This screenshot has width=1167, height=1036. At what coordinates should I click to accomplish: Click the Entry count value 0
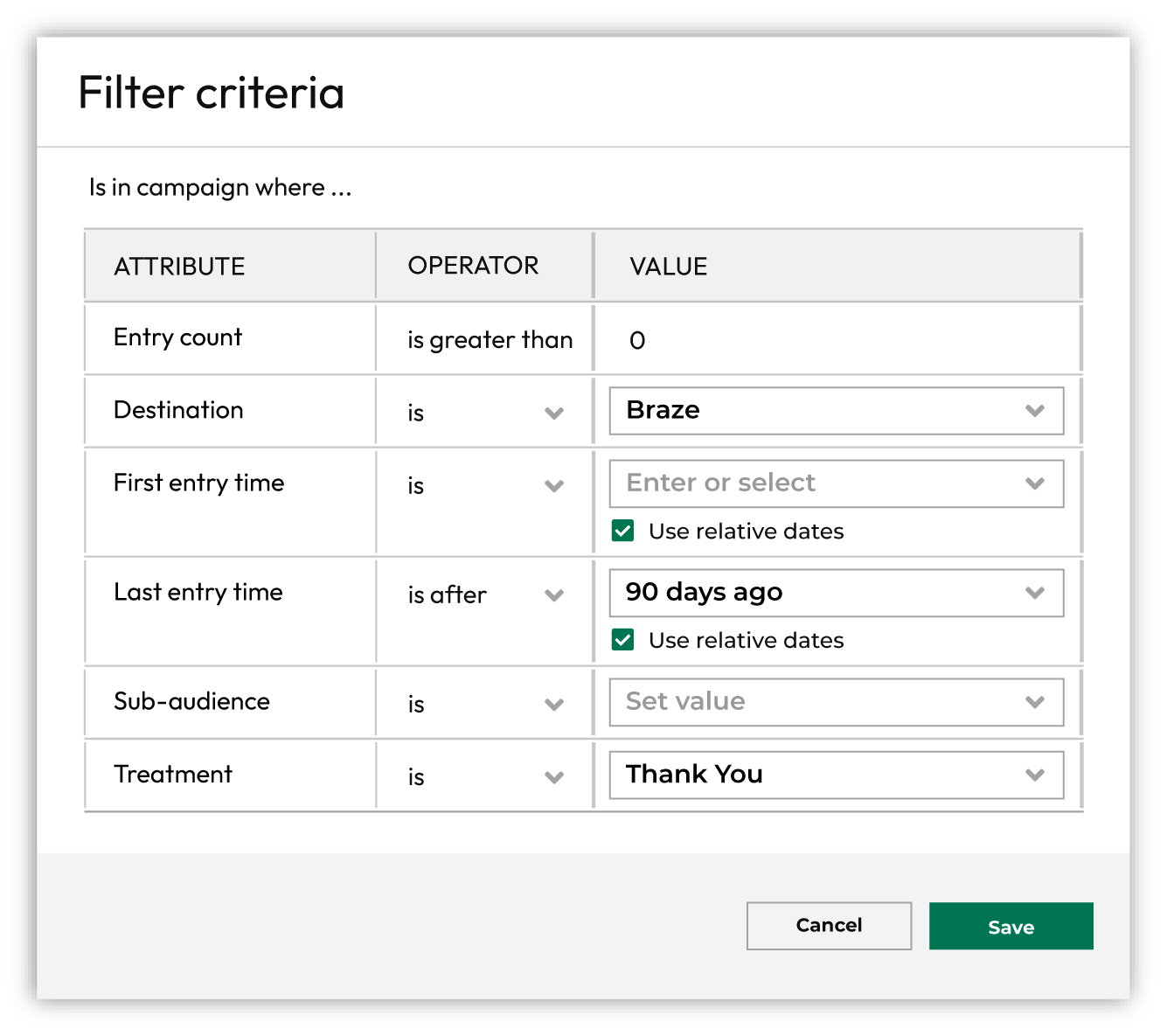click(637, 341)
